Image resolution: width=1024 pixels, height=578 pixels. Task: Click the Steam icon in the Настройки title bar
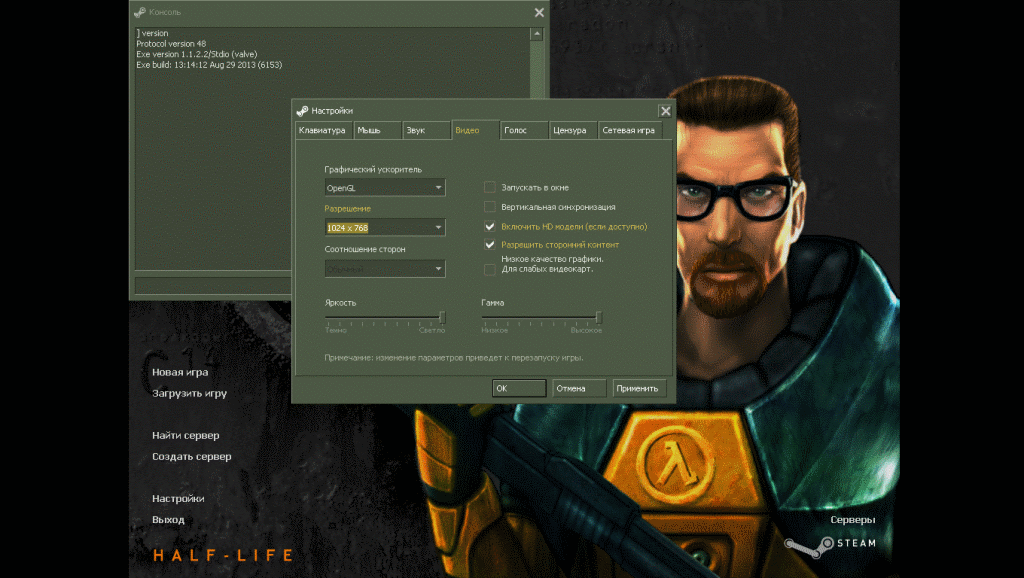[x=302, y=111]
